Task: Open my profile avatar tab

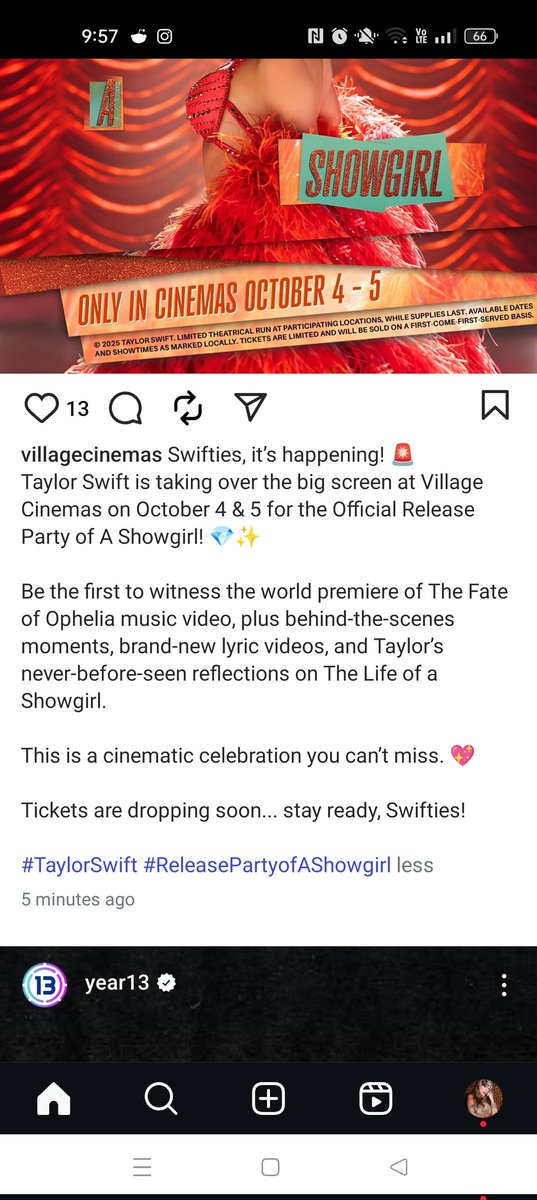Action: 484,1098
